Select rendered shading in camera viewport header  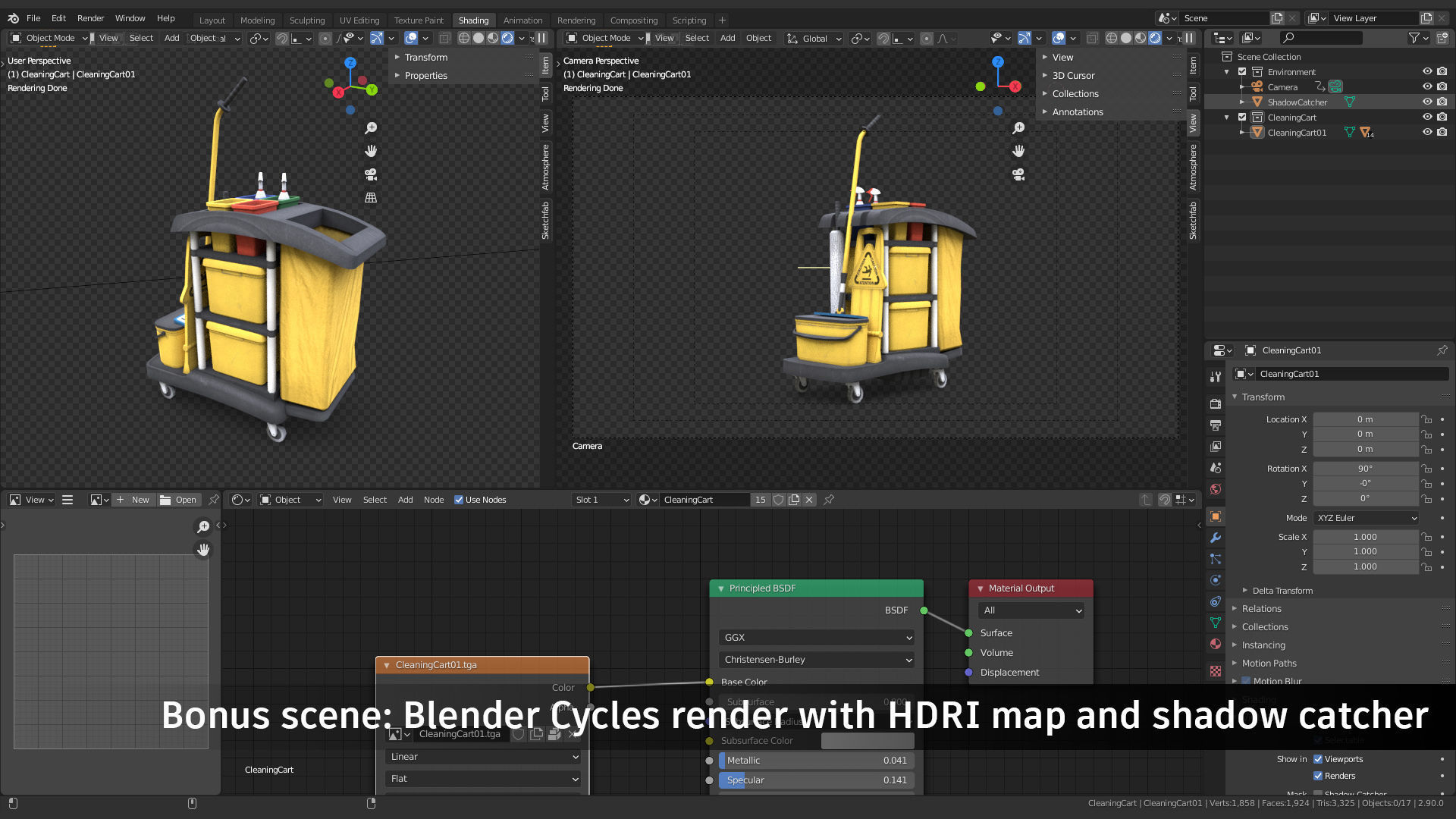tap(1155, 38)
